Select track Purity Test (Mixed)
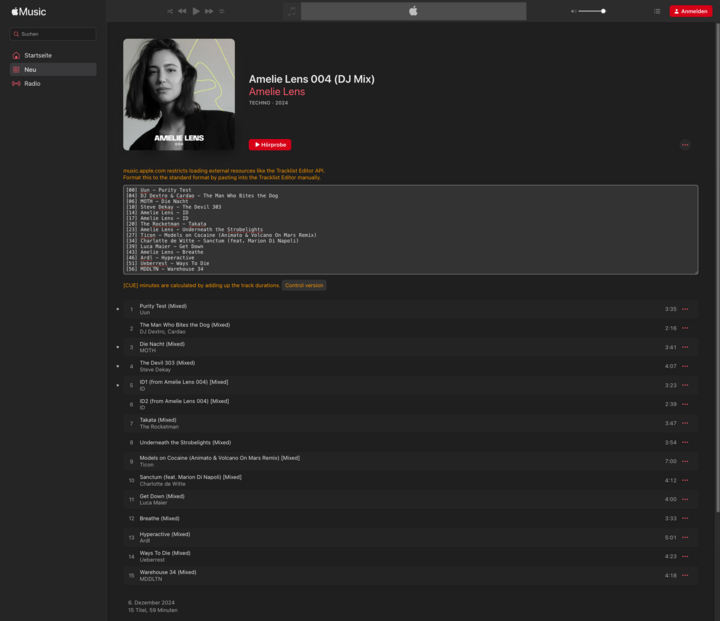Viewport: 720px width, 621px height. [411, 309]
